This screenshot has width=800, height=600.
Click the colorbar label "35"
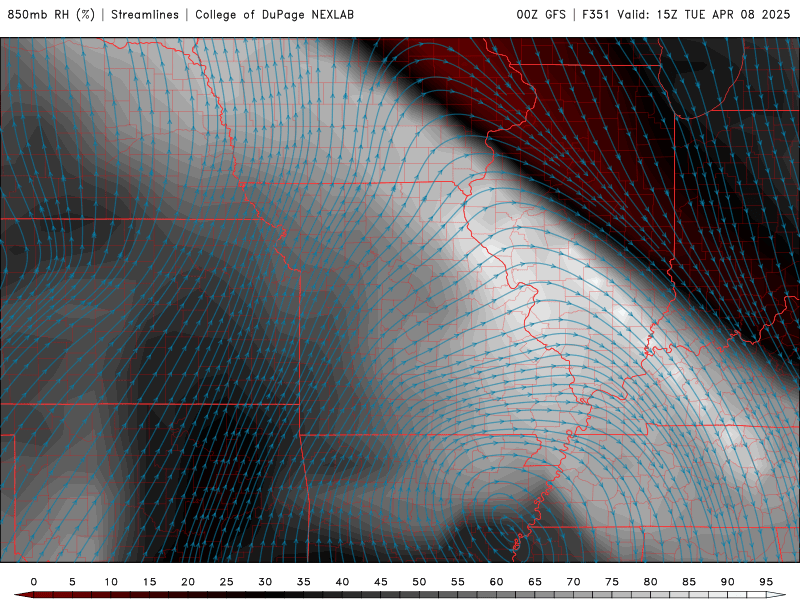click(x=304, y=582)
